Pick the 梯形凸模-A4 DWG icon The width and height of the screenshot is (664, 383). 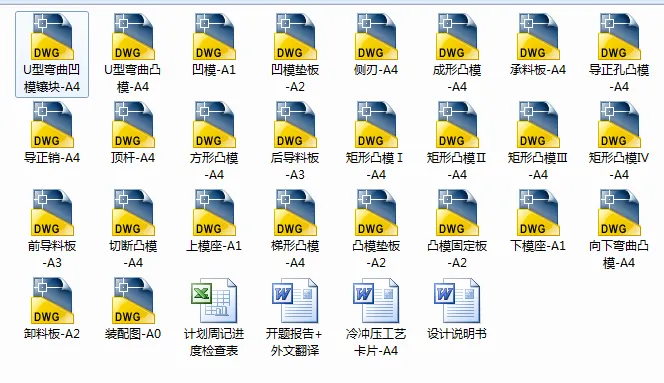tap(295, 213)
